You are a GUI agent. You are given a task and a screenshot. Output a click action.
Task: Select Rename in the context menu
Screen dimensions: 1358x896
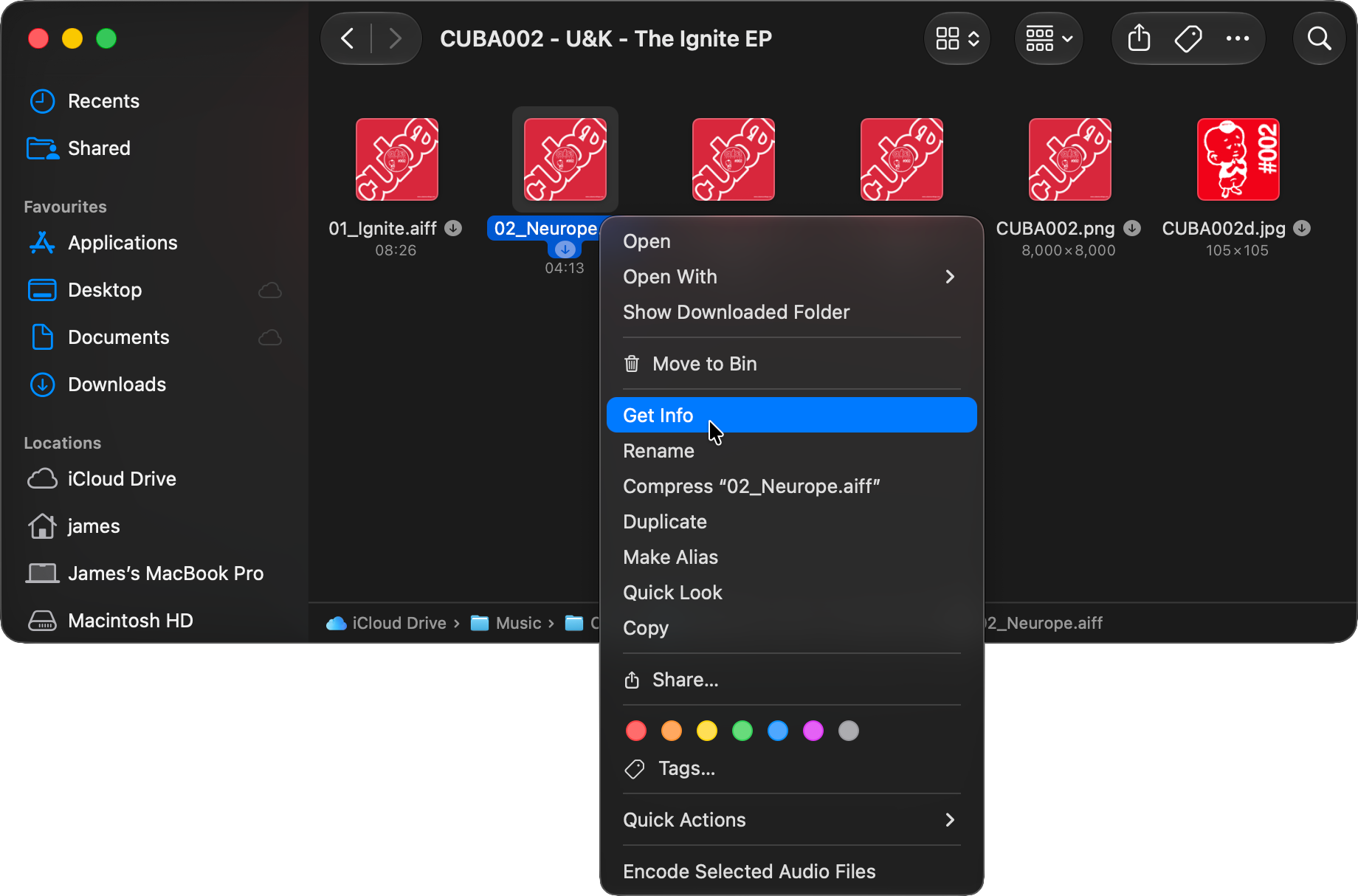[792, 451]
